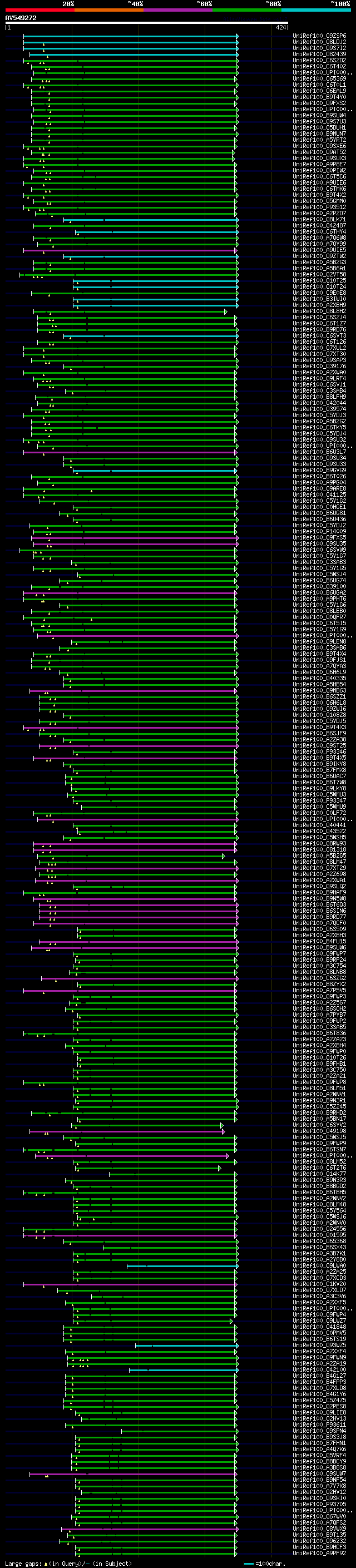356x1568 pixels.
Task: Select the UniRef100_Q6EAL9 label
Action: [x=319, y=91]
